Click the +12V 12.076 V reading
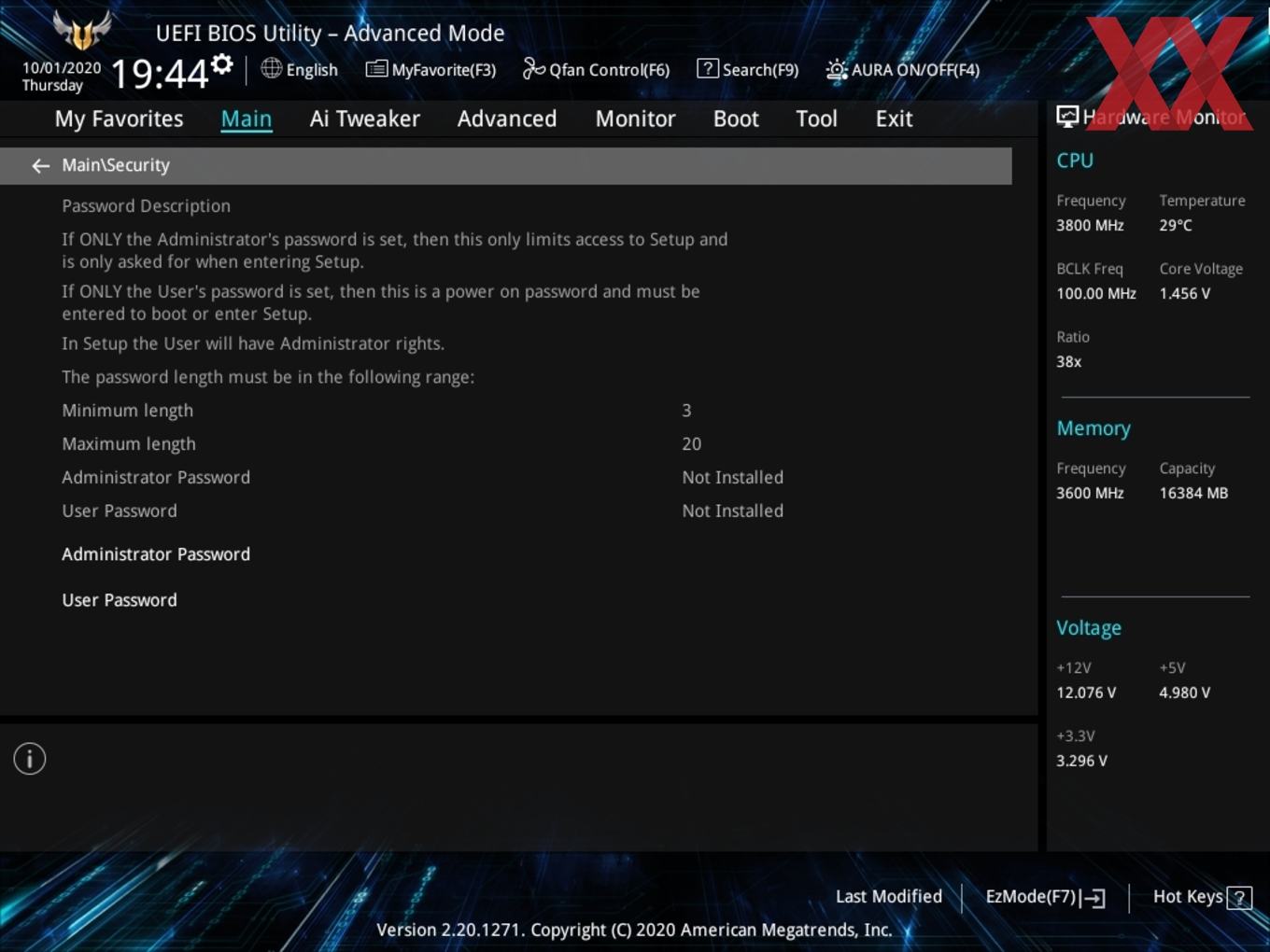Image resolution: width=1270 pixels, height=952 pixels. (x=1086, y=693)
